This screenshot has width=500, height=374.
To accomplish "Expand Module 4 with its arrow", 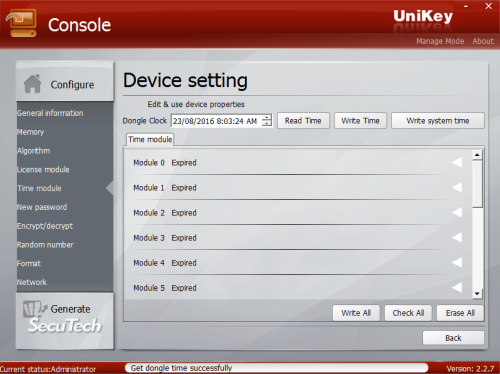I will pos(457,262).
